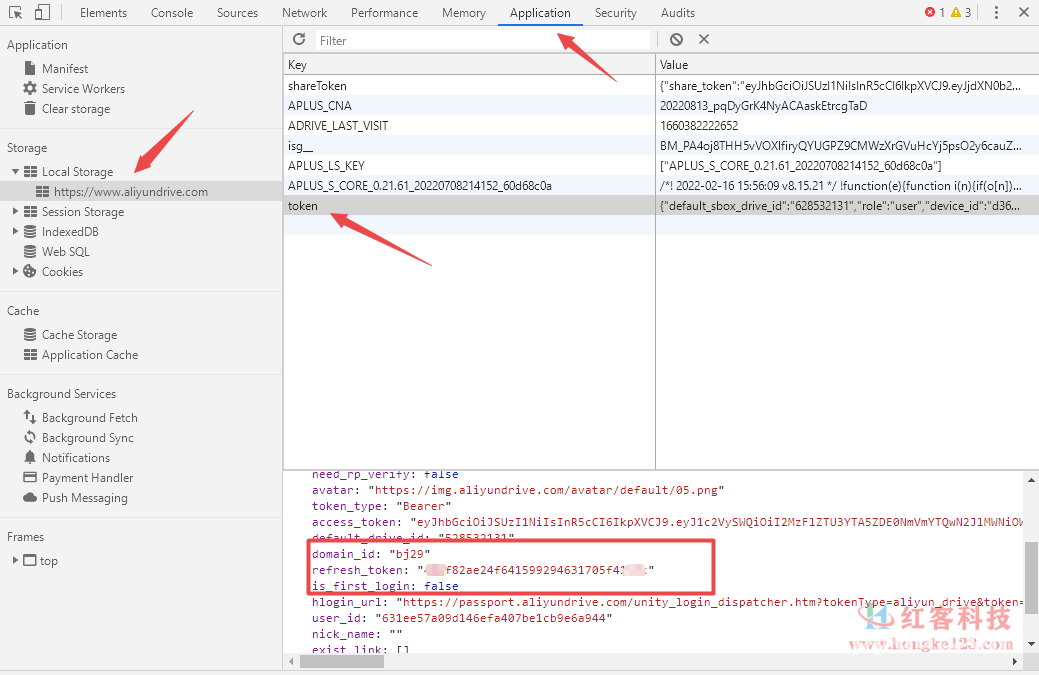Open the Network tab
Image resolution: width=1039 pixels, height=675 pixels.
tap(304, 13)
